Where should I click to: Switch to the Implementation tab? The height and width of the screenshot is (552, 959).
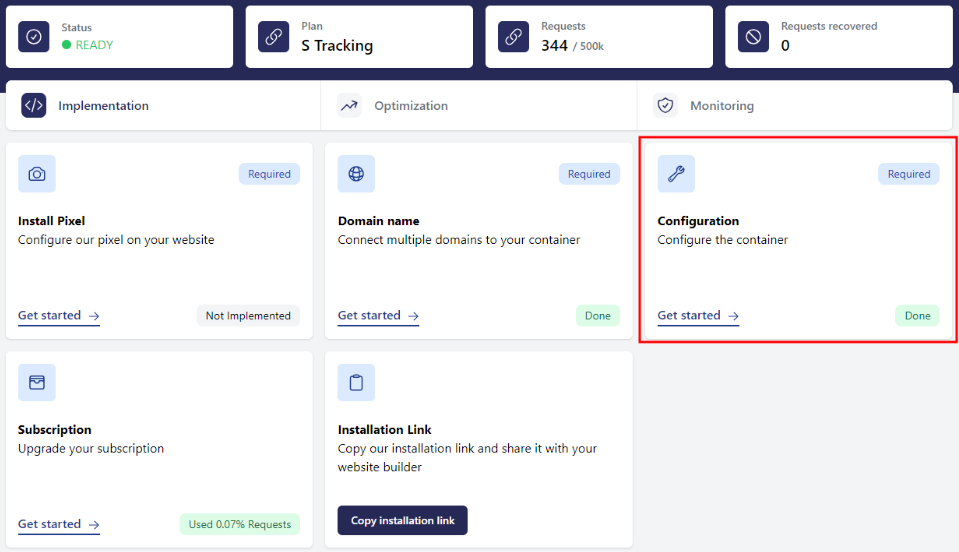click(103, 106)
